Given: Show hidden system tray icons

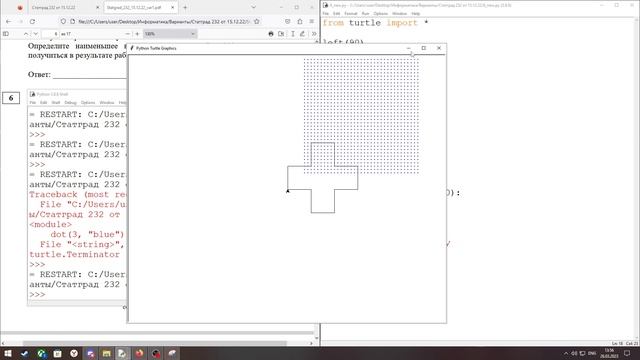Looking at the screenshot, I should tap(566, 353).
